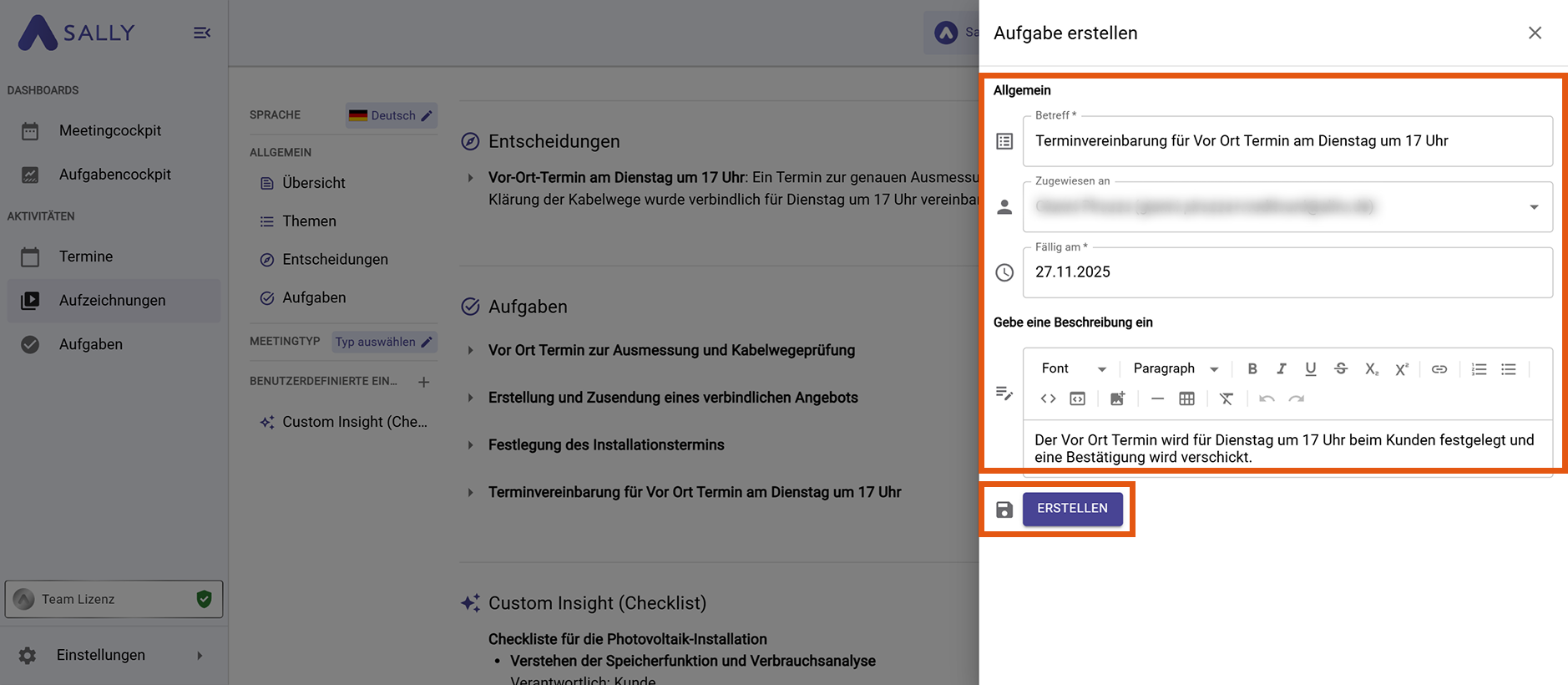Viewport: 1568px width, 685px height.
Task: Insert a horizontal line
Action: tap(1157, 399)
